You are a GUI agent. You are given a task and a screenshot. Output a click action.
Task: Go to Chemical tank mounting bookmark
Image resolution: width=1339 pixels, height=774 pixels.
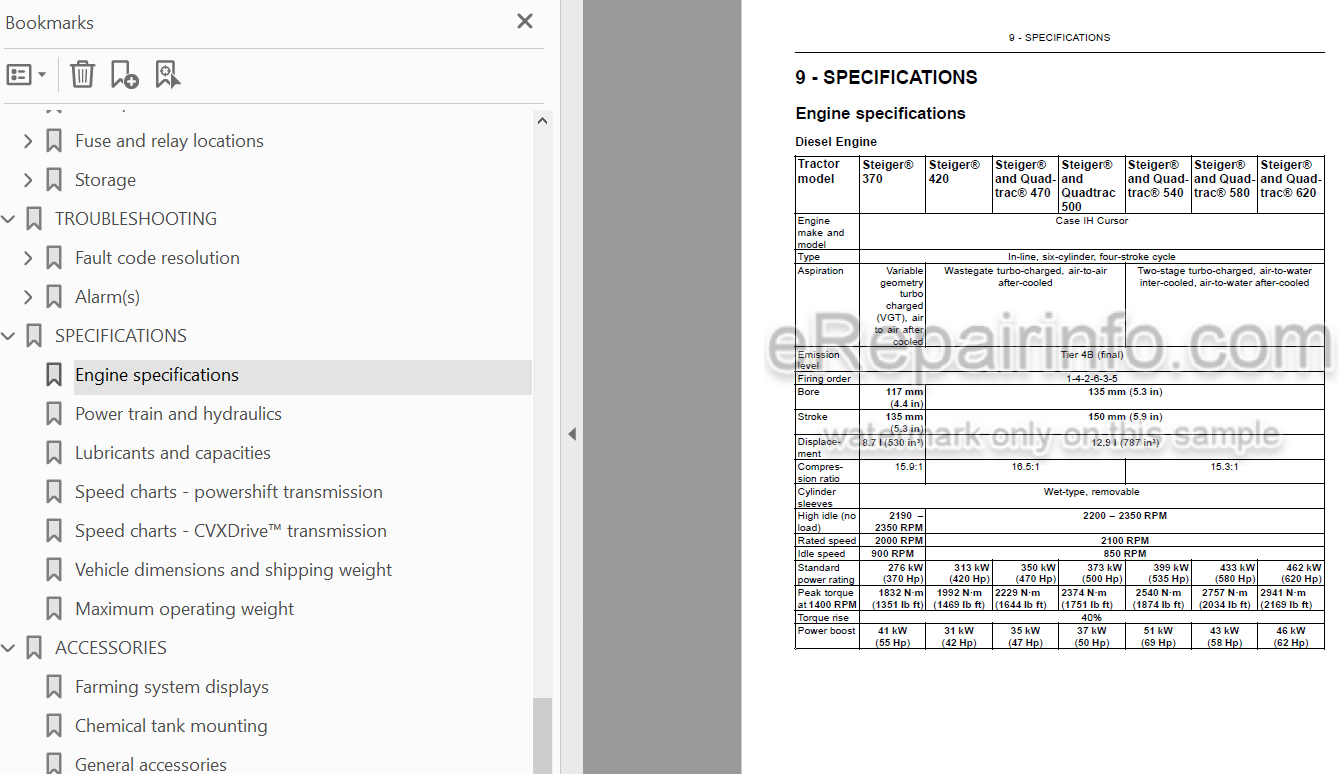click(171, 726)
